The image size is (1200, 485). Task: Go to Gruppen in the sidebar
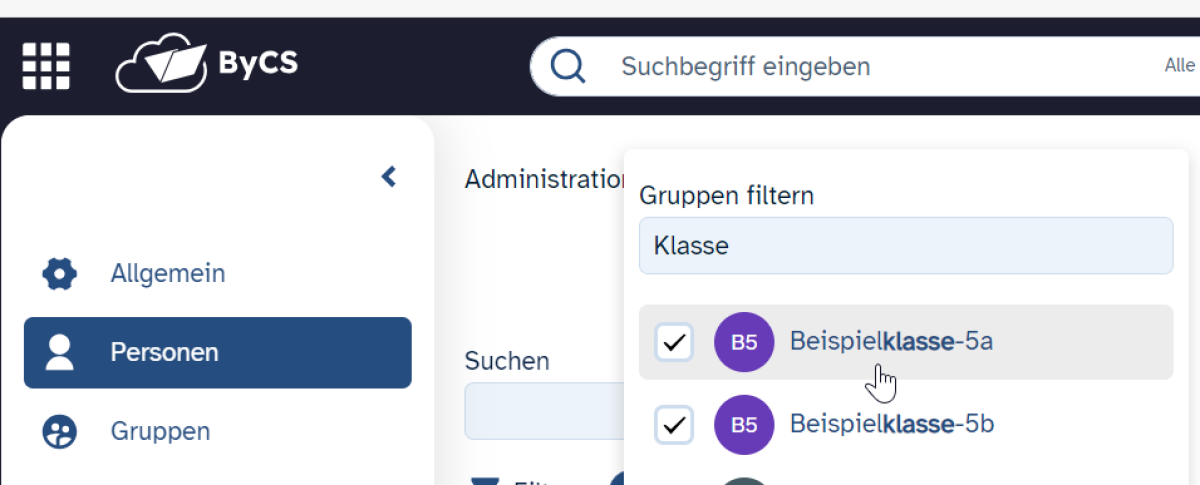click(x=160, y=432)
